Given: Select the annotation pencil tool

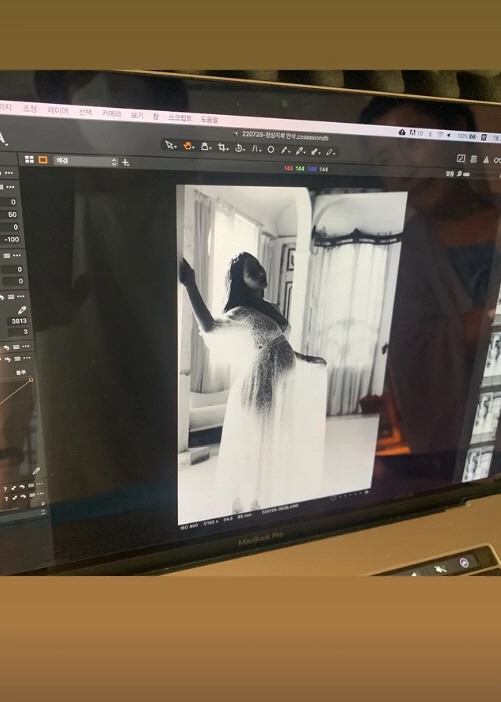Looking at the screenshot, I should click(330, 152).
